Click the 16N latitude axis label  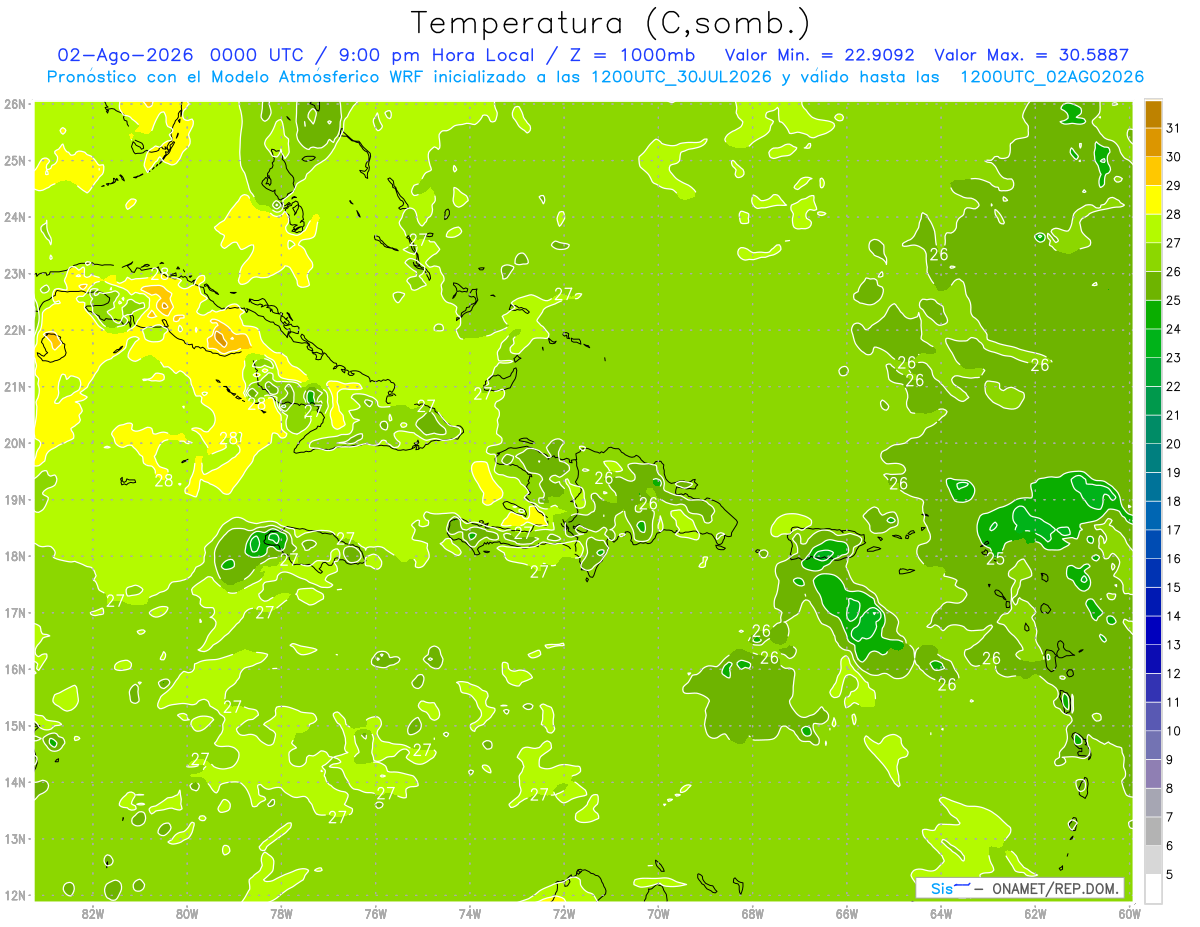pyautogui.click(x=15, y=669)
